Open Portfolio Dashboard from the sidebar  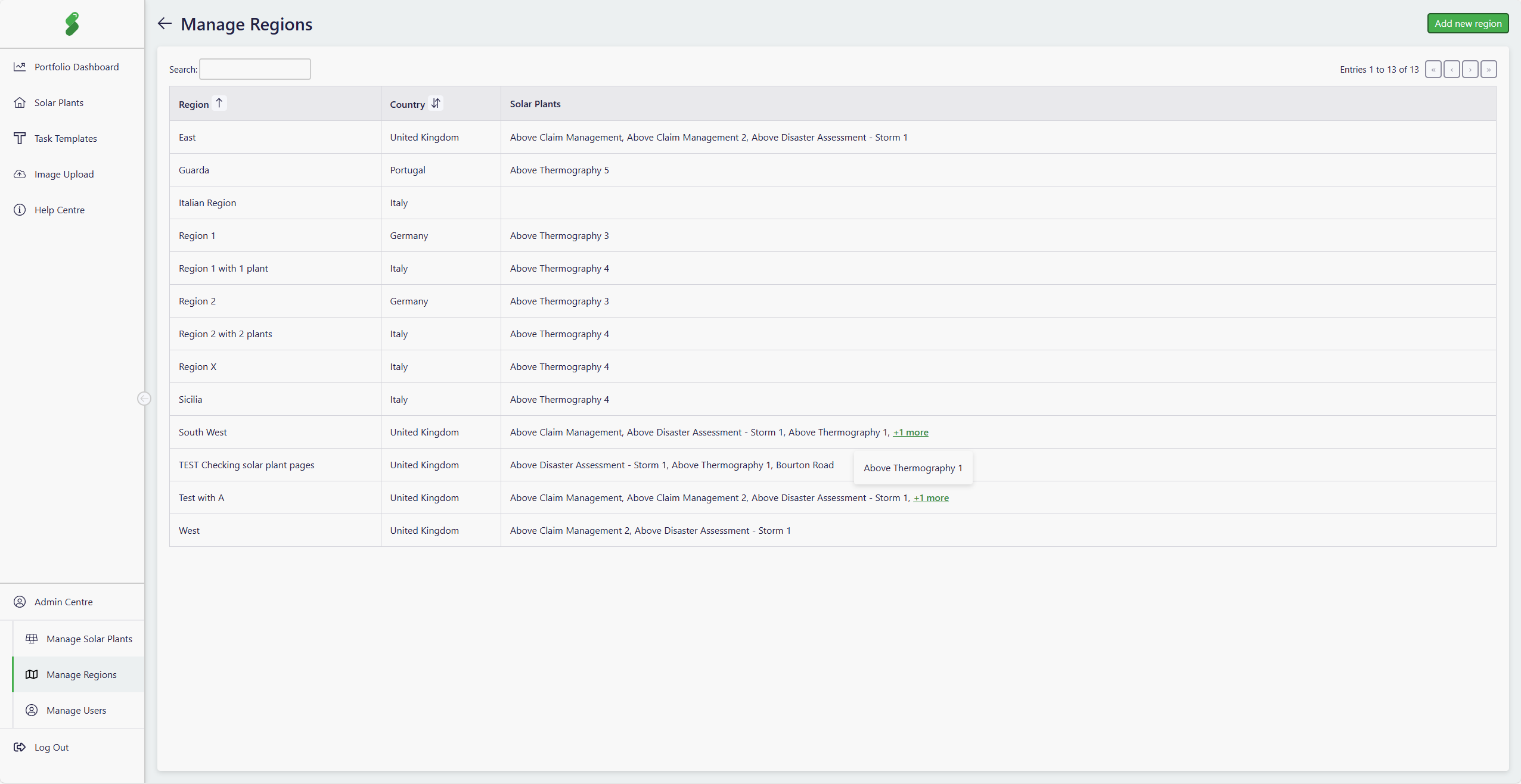tap(76, 67)
